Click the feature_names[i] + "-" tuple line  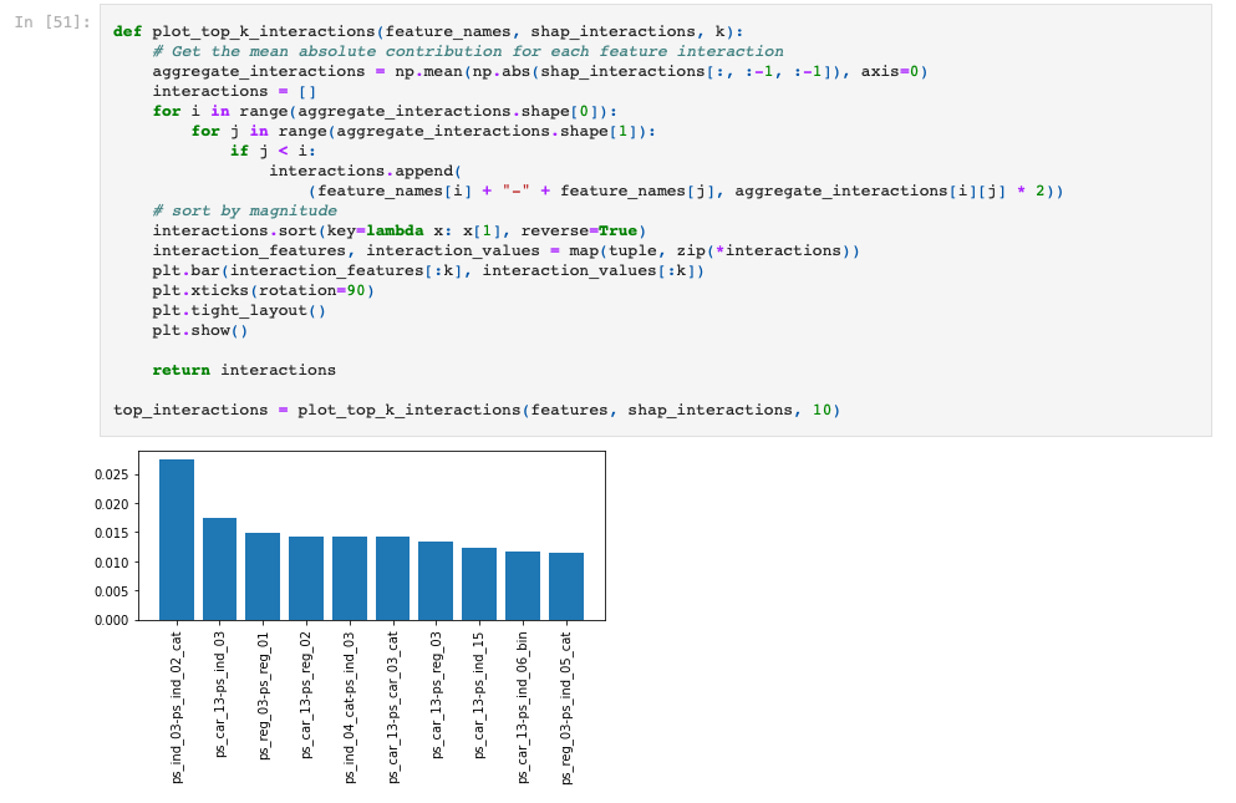[686, 191]
